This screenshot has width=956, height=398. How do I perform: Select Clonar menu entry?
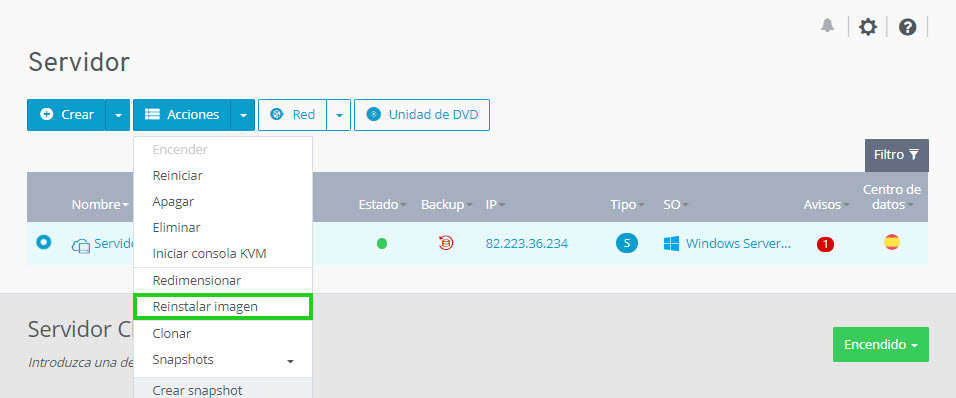223,334
